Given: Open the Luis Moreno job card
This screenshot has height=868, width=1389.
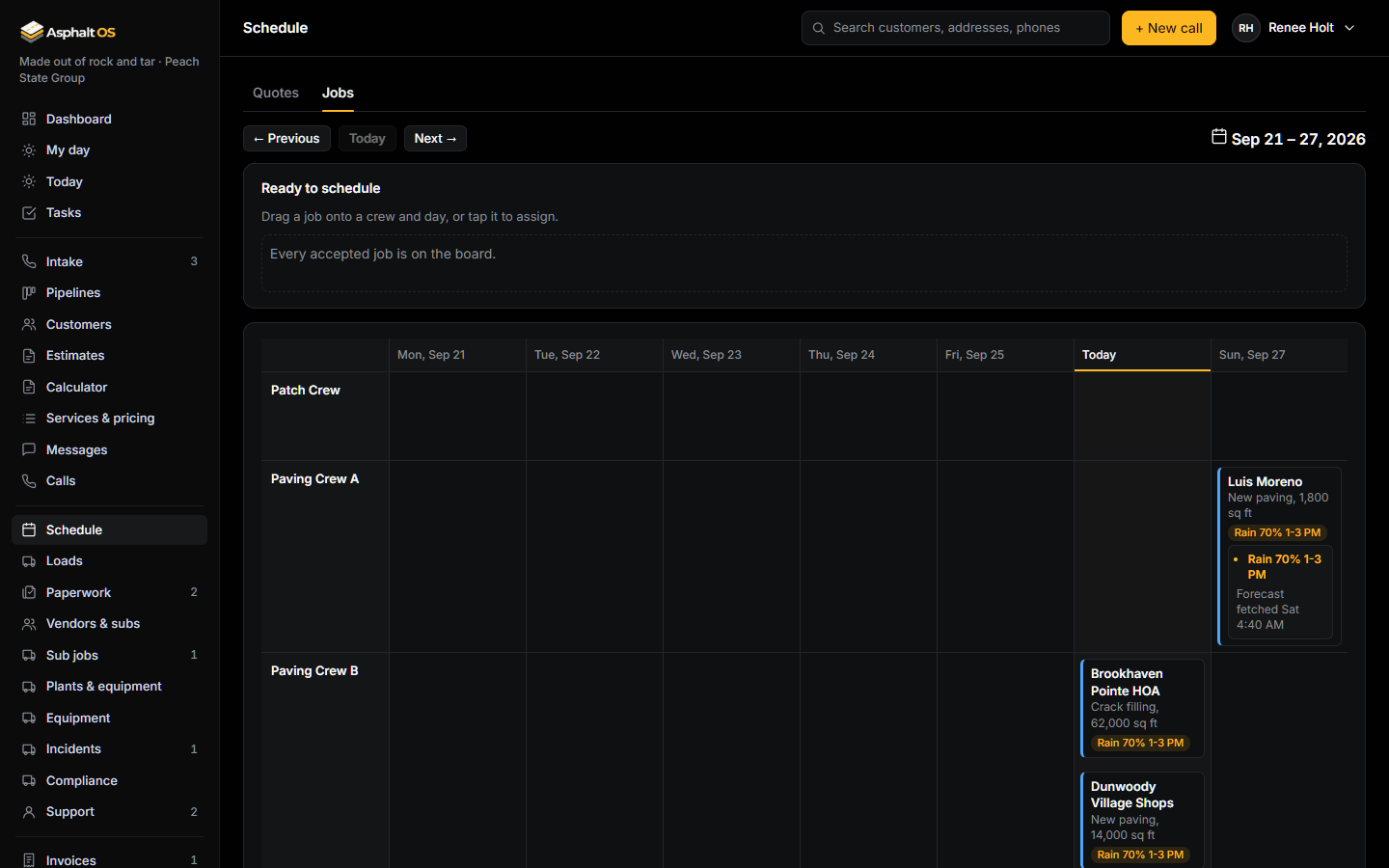Looking at the screenshot, I should click(x=1279, y=556).
